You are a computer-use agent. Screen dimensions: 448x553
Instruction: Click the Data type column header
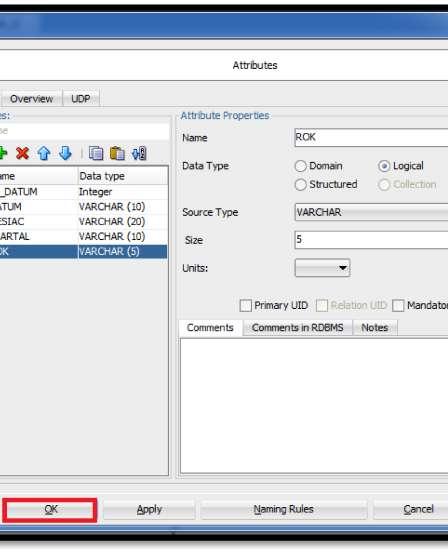pyautogui.click(x=122, y=176)
